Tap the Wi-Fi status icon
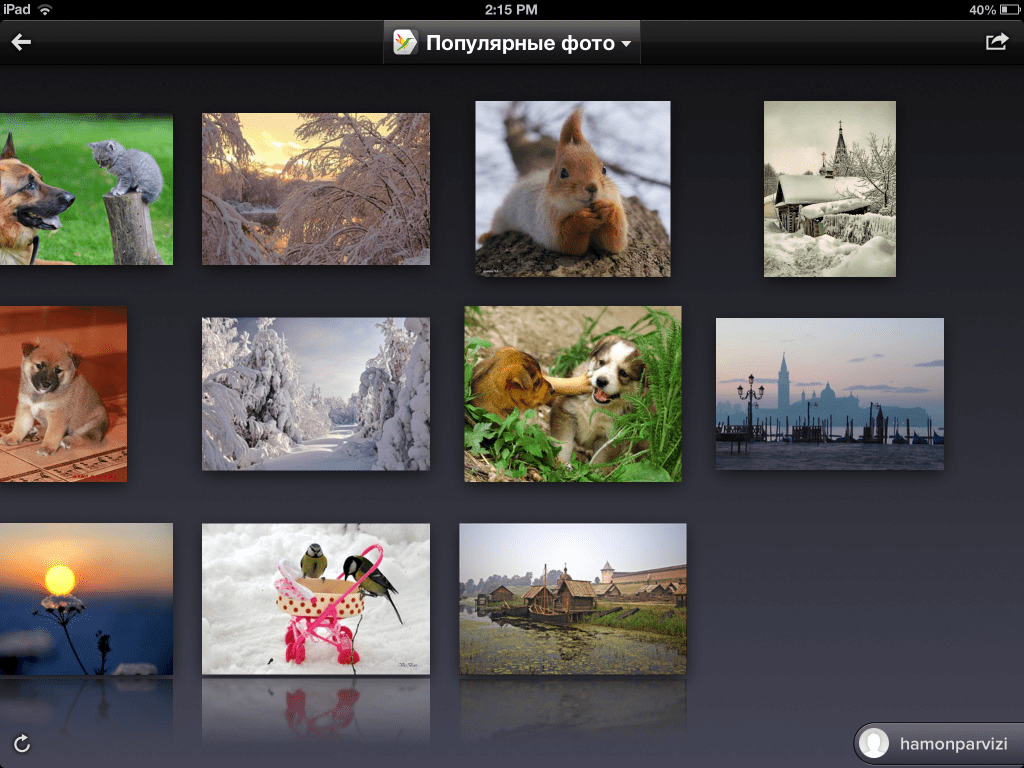 [x=46, y=10]
